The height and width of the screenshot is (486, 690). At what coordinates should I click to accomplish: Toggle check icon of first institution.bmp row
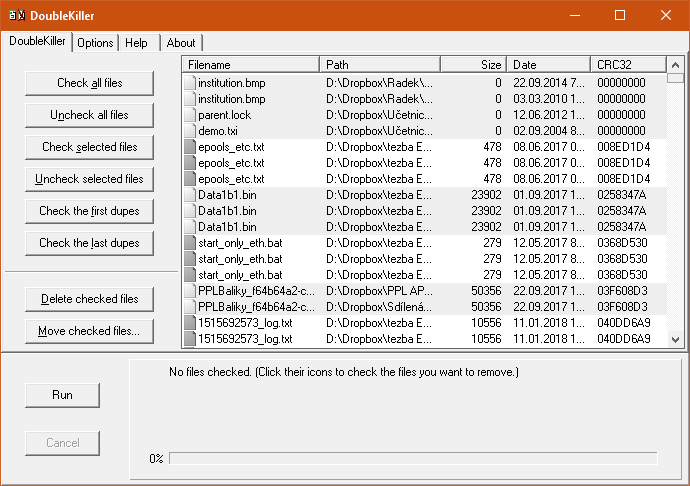[x=190, y=83]
